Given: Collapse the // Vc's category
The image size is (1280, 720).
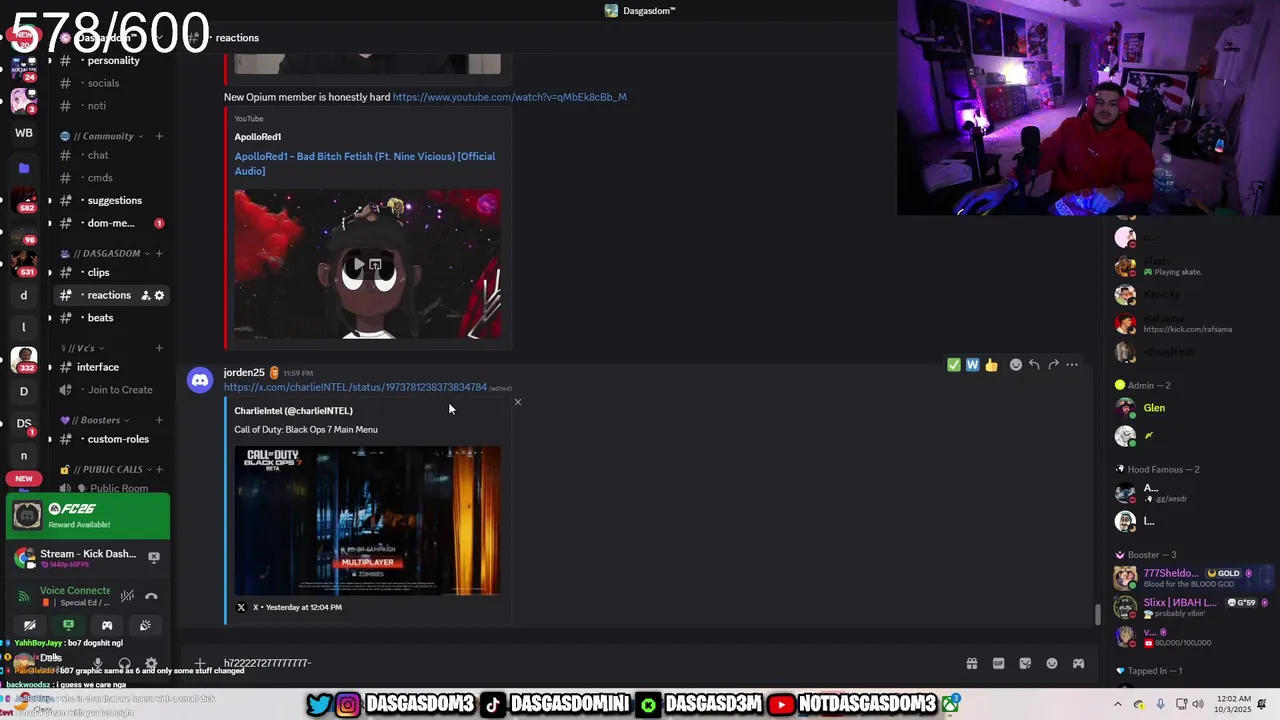Looking at the screenshot, I should pyautogui.click(x=84, y=348).
